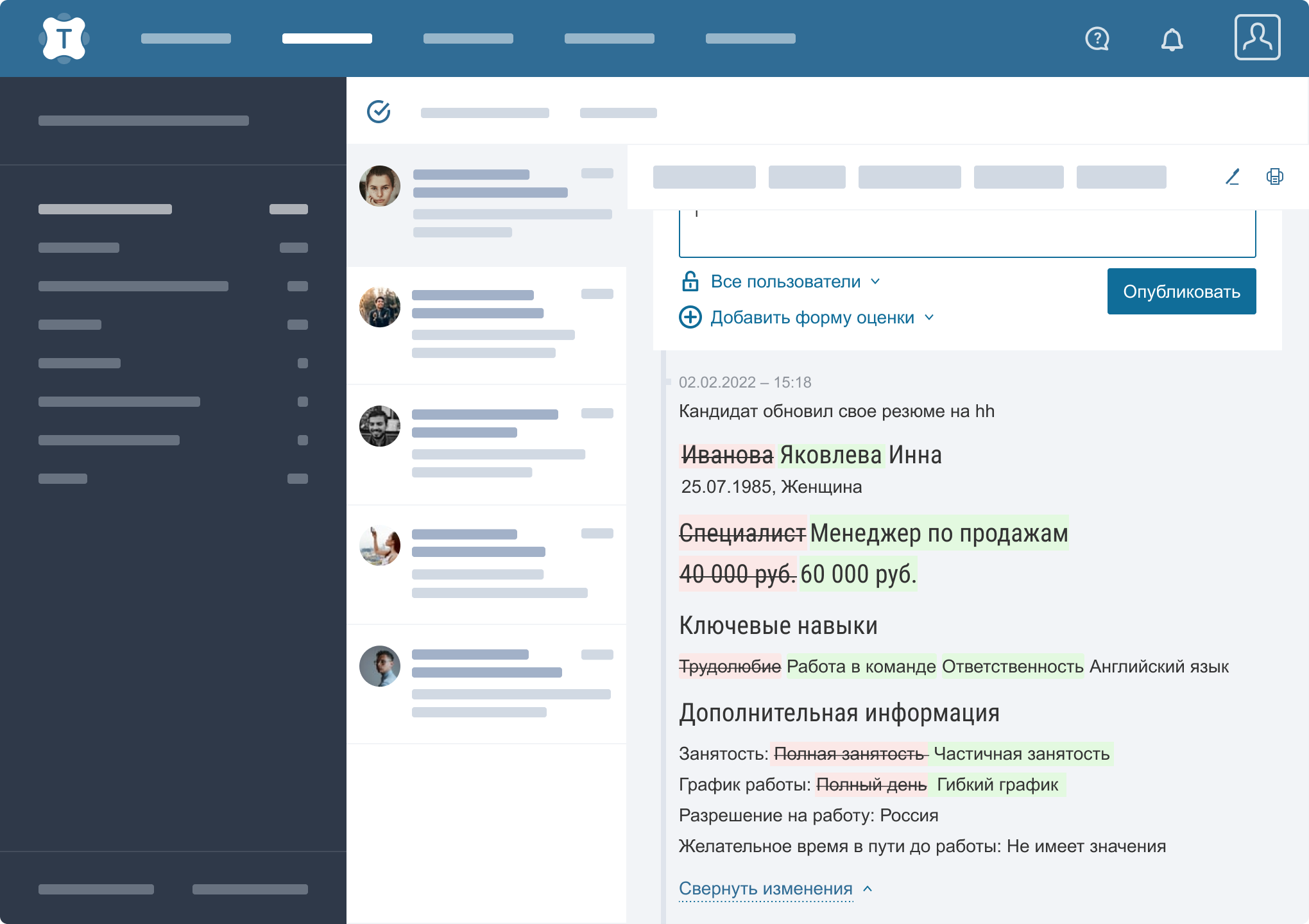The image size is (1309, 924).
Task: Click inside the comment text field
Action: click(967, 234)
